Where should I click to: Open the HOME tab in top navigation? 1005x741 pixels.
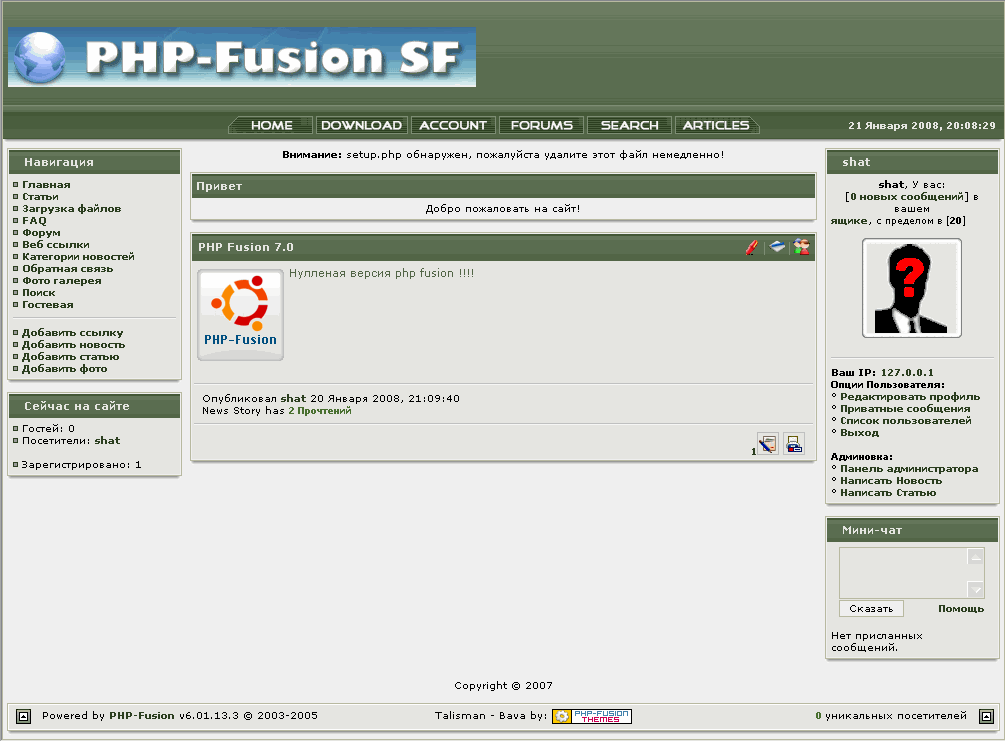pos(271,125)
